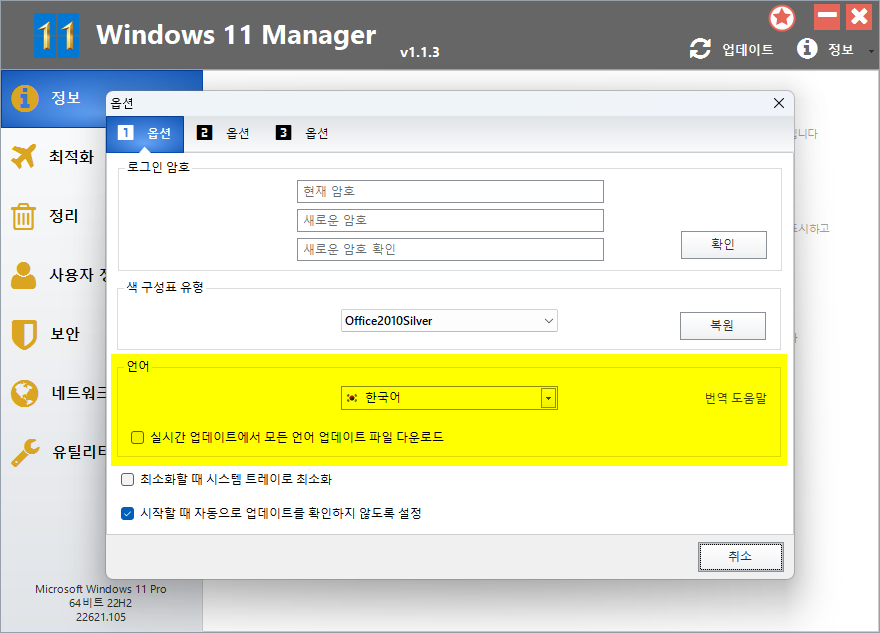The width and height of the screenshot is (880, 633).
Task: Check 실시간 업데이트 언어 파일 다운로드 checkbox
Action: coord(138,437)
